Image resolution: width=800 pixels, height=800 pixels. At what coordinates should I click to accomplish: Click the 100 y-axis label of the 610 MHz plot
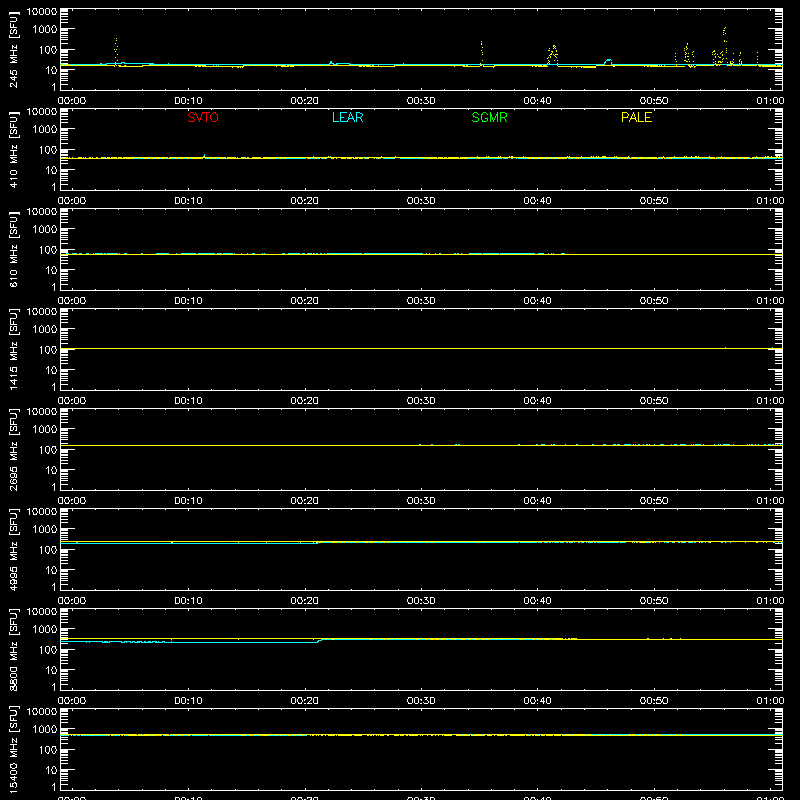point(48,249)
